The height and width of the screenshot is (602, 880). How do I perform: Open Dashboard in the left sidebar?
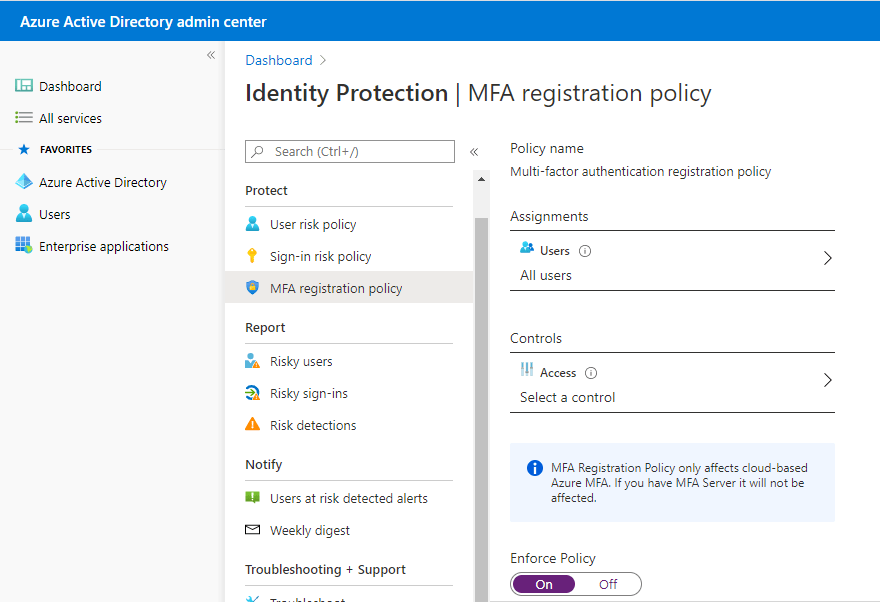point(70,86)
